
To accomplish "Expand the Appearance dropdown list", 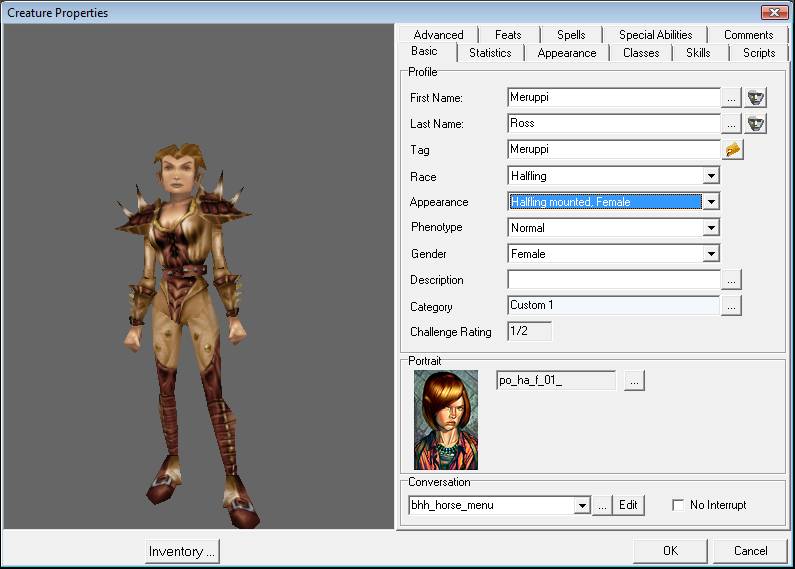I will tap(711, 202).
